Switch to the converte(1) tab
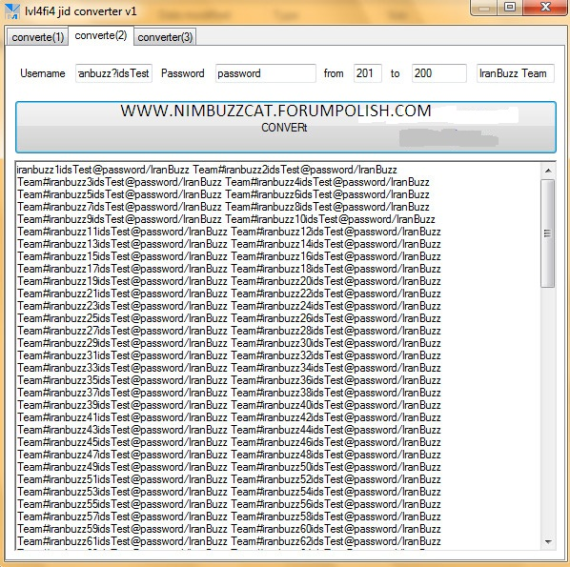Screen dimensions: 570x567 pos(37,37)
